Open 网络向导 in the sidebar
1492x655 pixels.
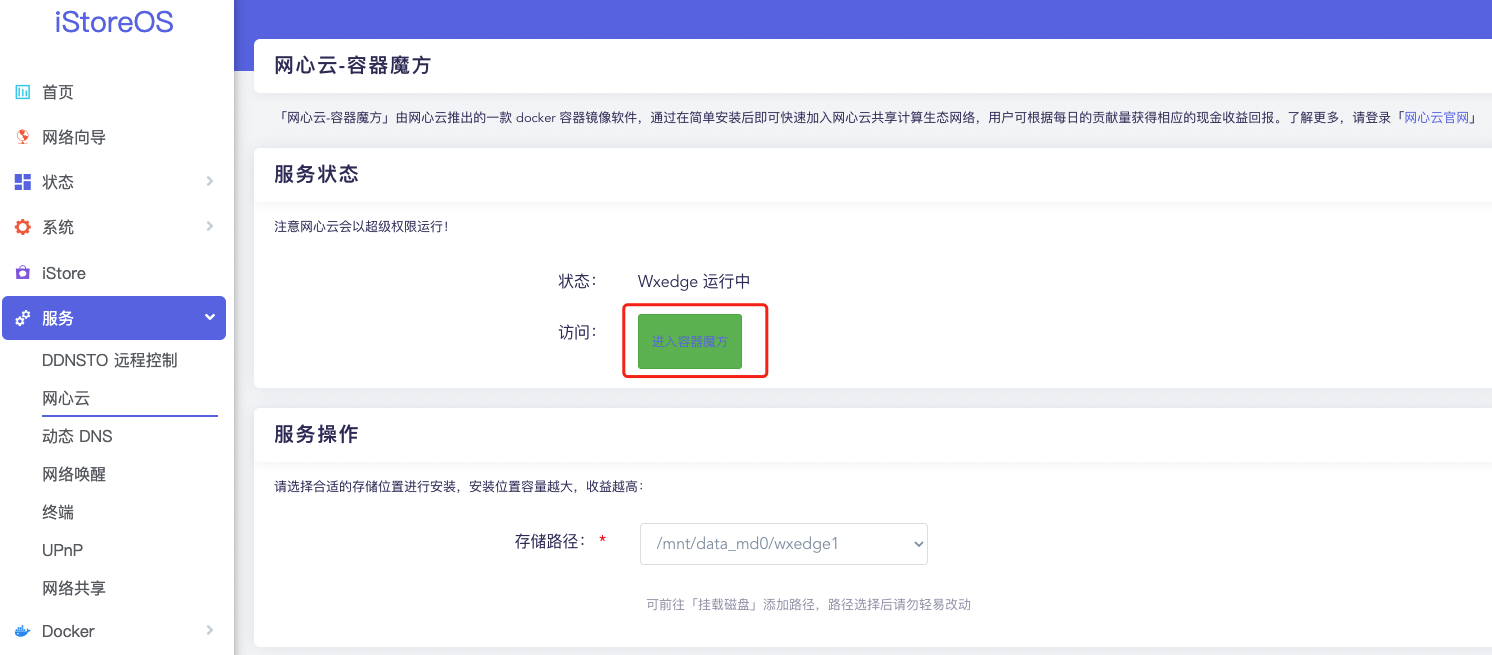pyautogui.click(x=74, y=137)
